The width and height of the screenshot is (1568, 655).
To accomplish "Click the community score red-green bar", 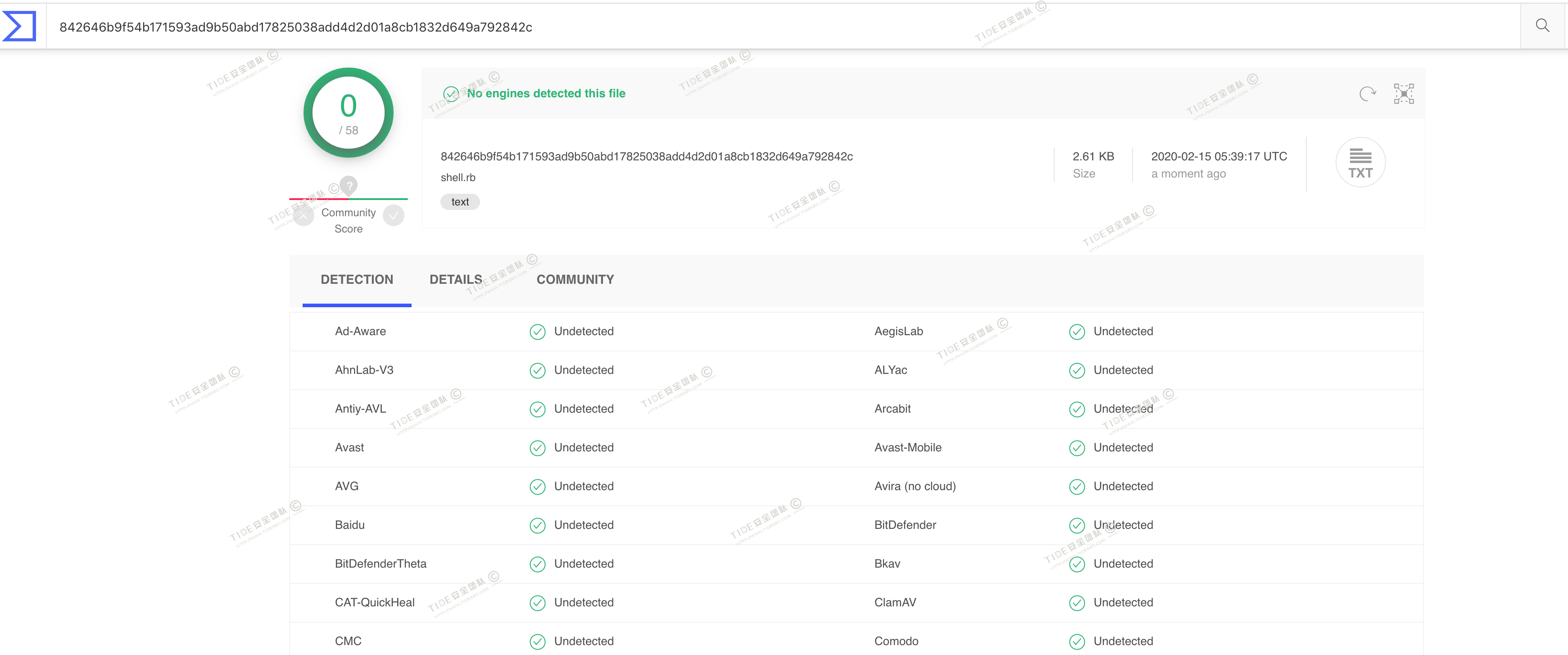I will click(x=348, y=199).
